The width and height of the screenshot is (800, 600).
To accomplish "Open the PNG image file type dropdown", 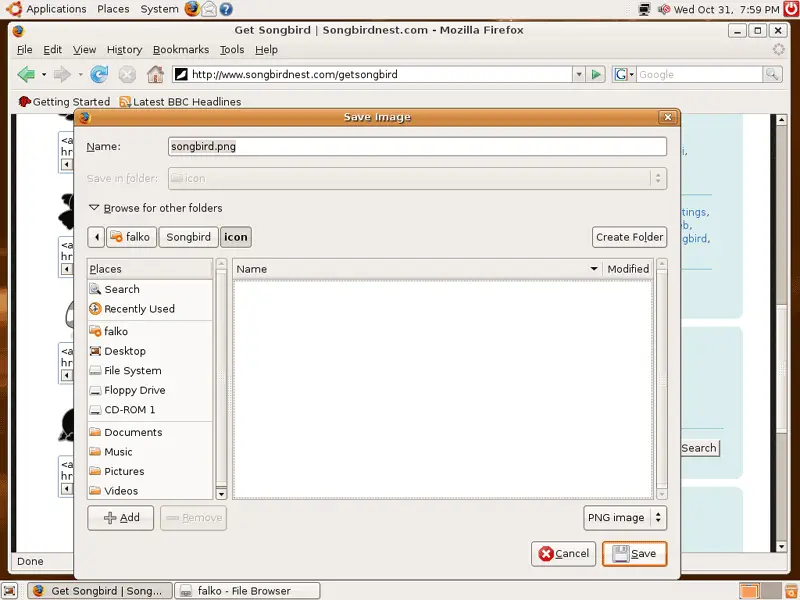I will pyautogui.click(x=625, y=518).
